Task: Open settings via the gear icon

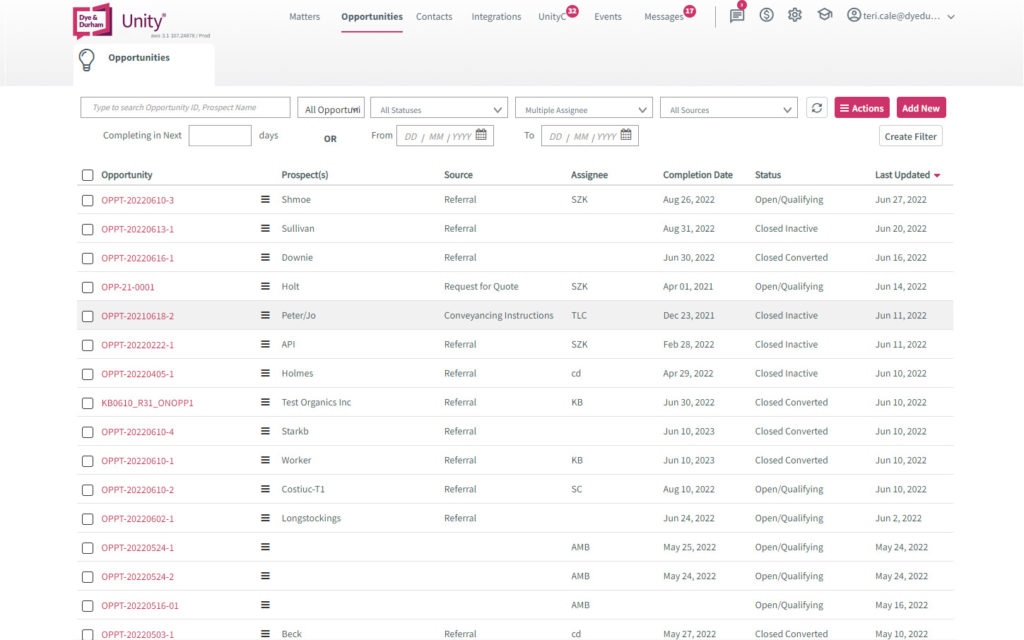Action: pyautogui.click(x=795, y=17)
